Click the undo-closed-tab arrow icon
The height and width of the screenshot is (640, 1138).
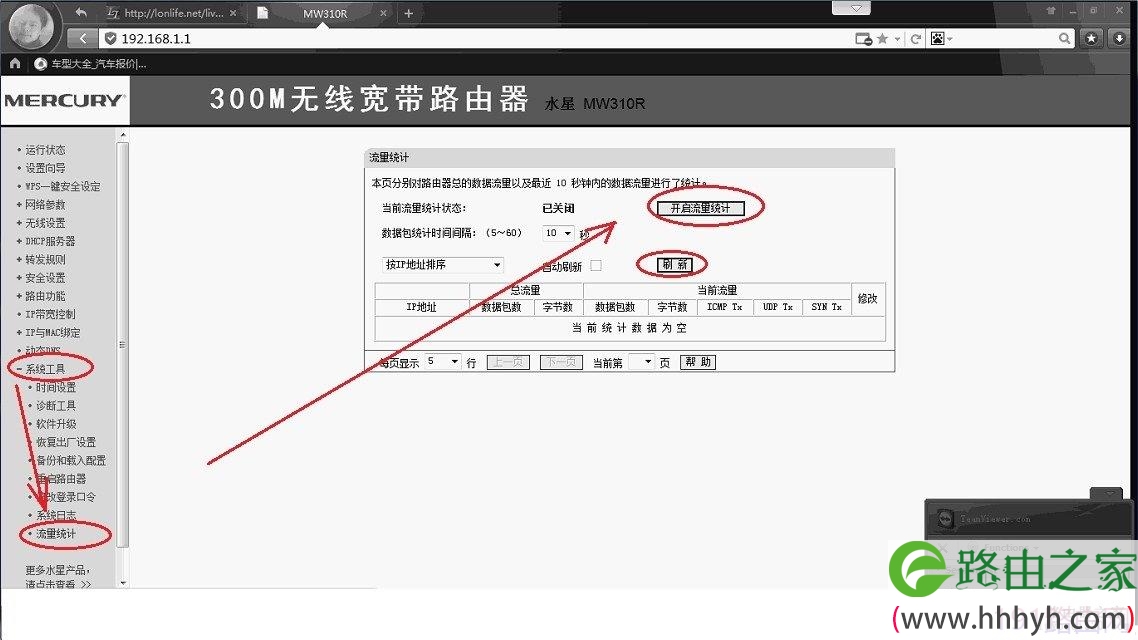(81, 12)
